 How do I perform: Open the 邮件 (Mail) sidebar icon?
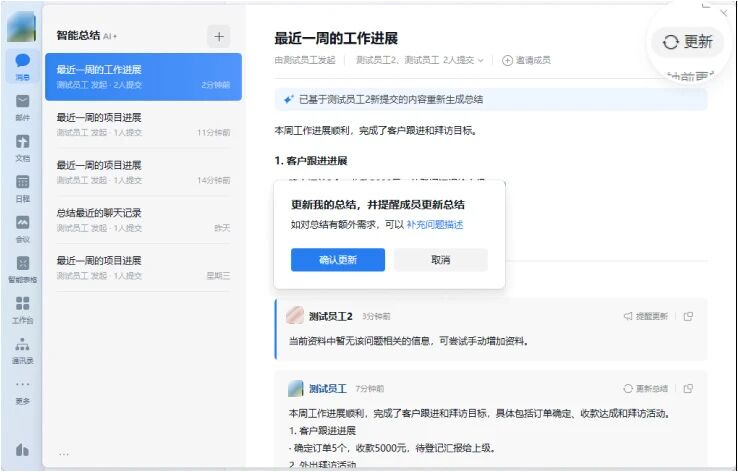coord(22,105)
